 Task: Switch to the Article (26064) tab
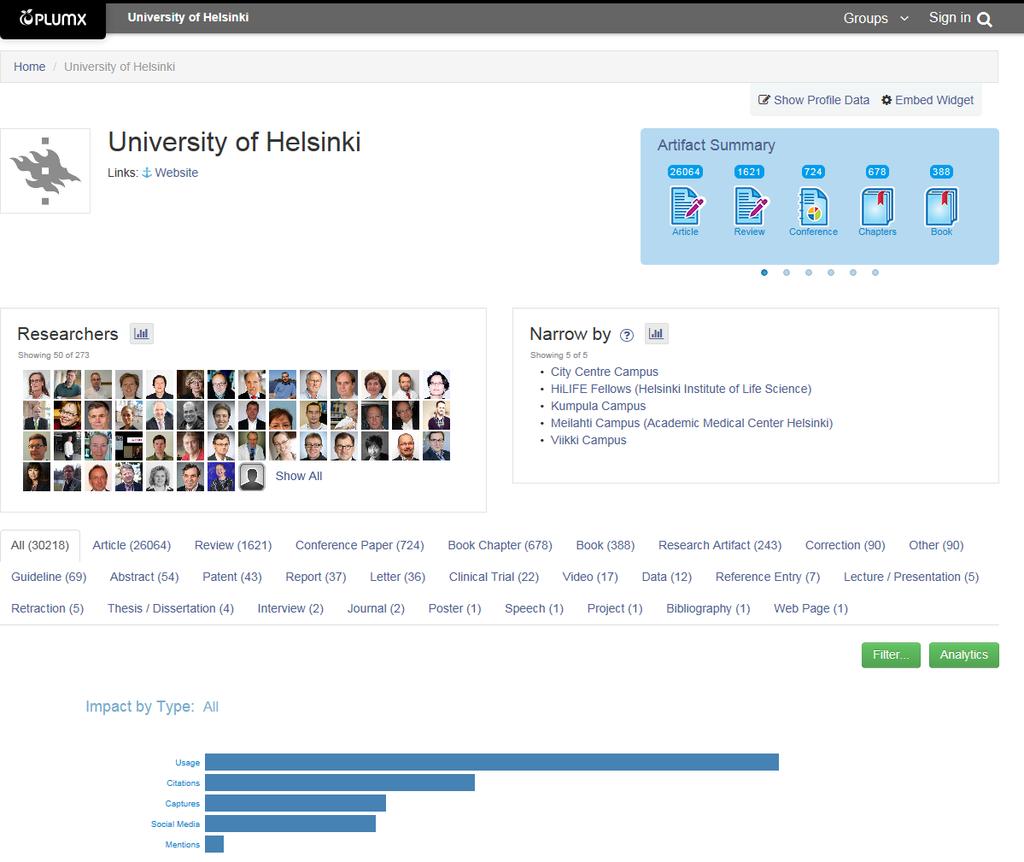131,545
